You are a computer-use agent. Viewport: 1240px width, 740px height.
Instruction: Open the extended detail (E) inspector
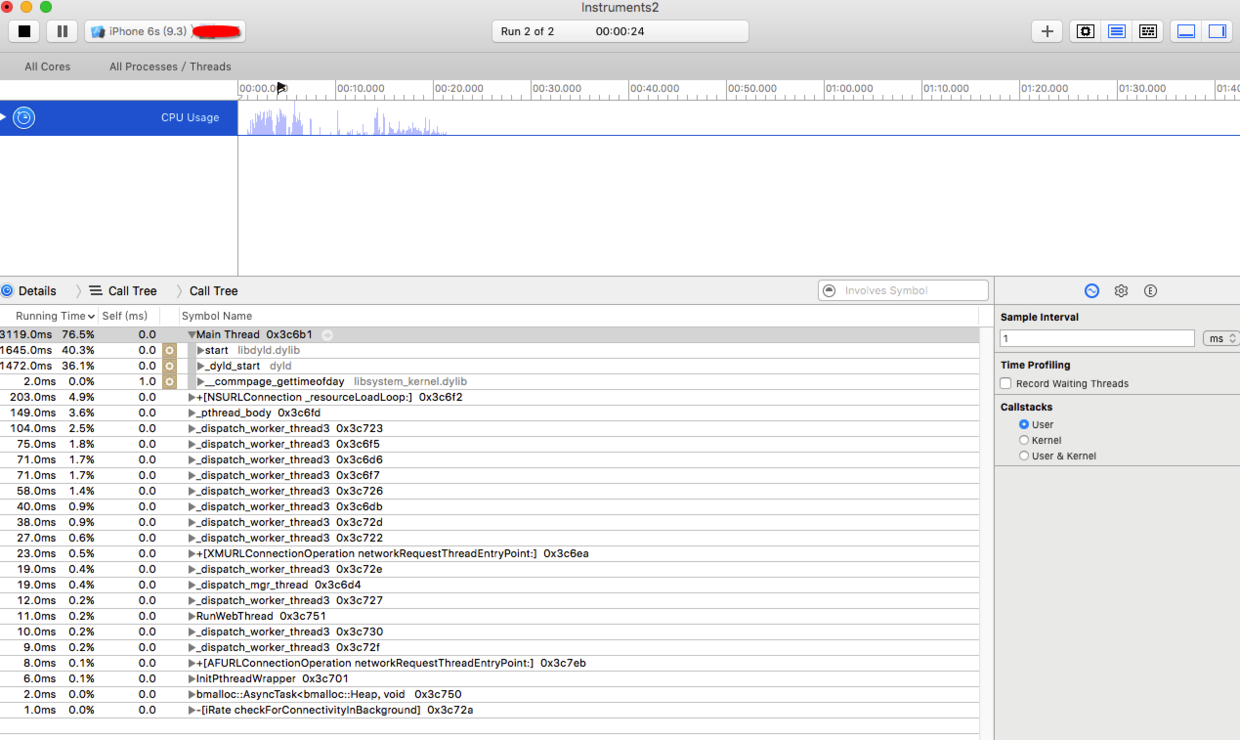(x=1150, y=291)
